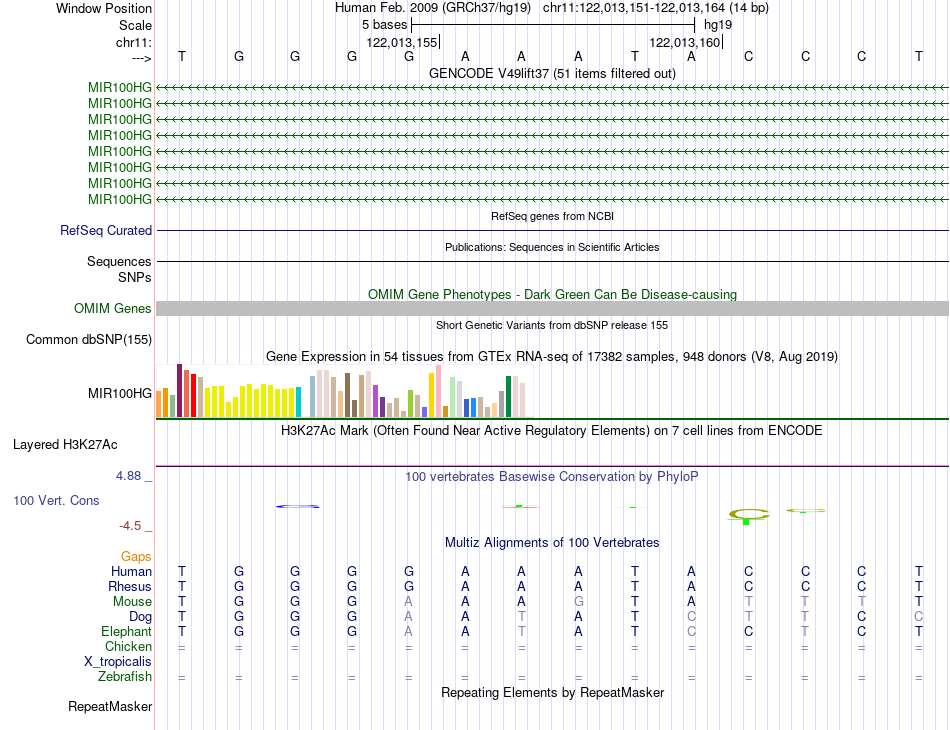Screen dimensions: 950x730
Task: Click the chr11:122,013,151-122,013,164 position text
Action: pos(656,8)
